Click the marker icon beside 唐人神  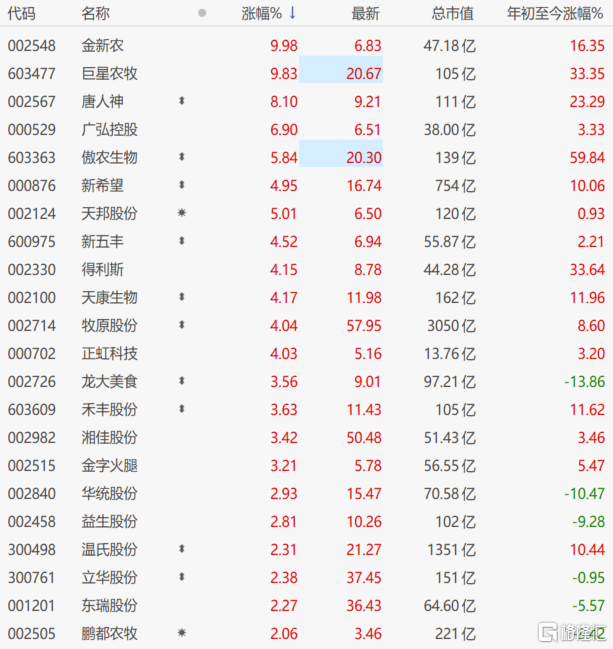tap(181, 101)
